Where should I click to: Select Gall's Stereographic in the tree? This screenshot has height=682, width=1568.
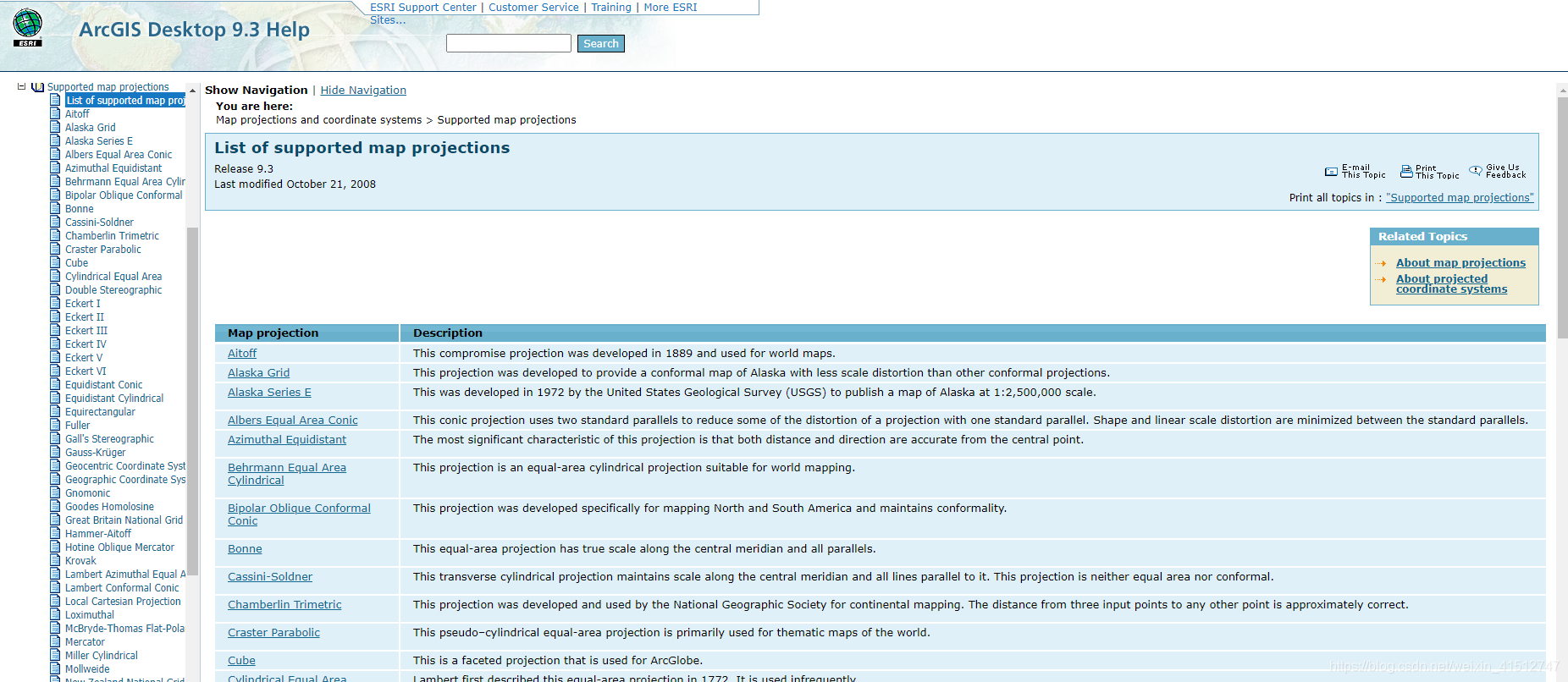[109, 438]
